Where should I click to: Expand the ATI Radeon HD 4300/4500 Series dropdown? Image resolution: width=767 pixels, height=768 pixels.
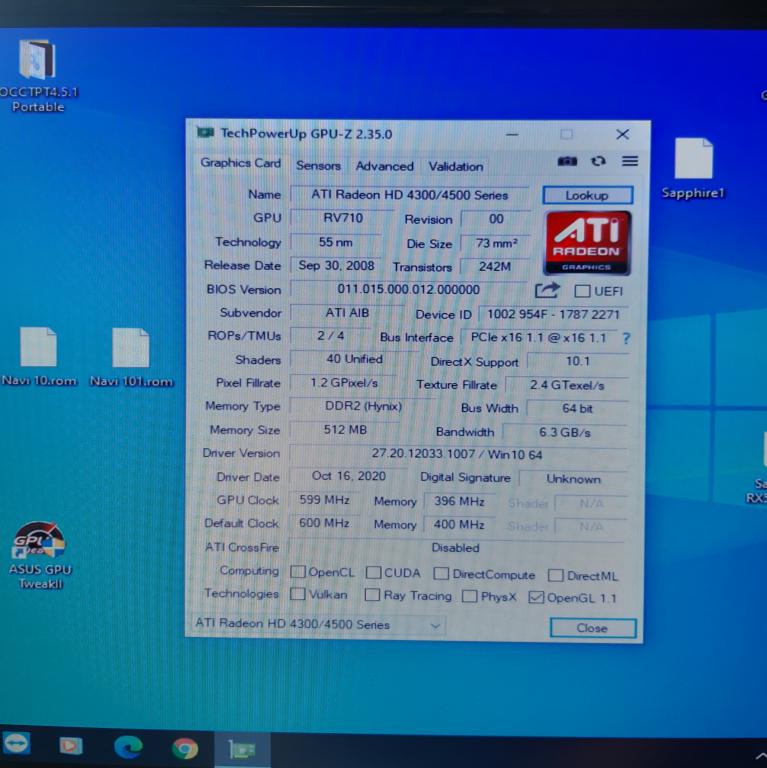[317, 624]
